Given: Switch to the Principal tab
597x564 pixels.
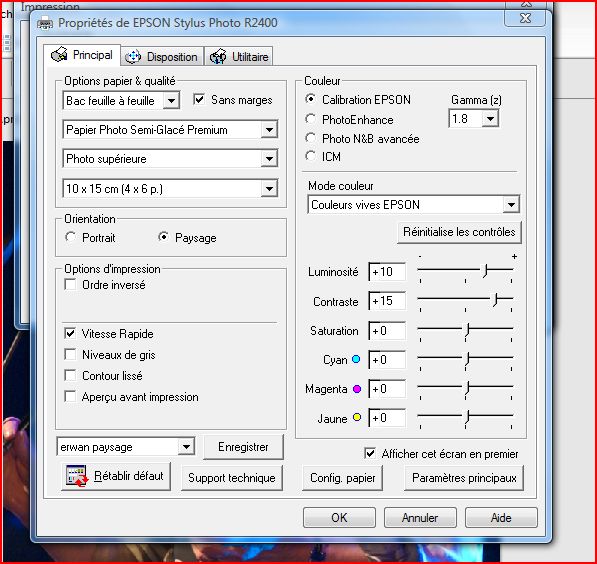Looking at the screenshot, I should point(82,55).
